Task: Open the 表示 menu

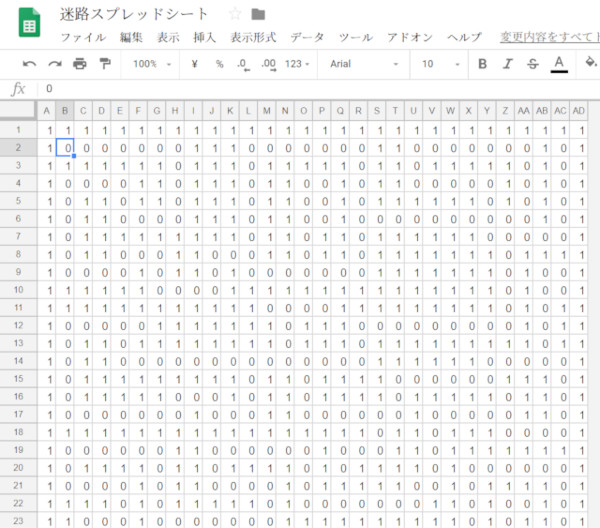Action: 168,37
